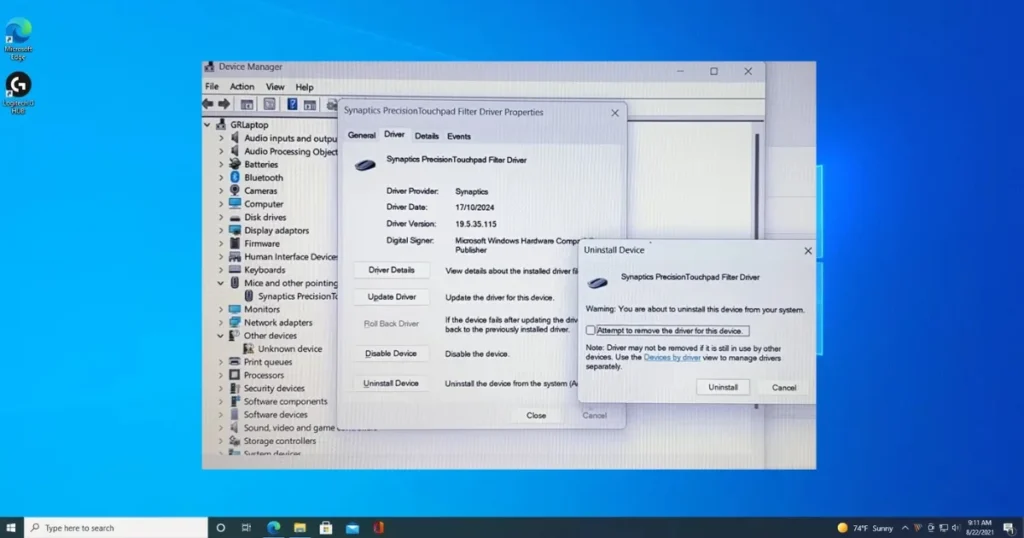This screenshot has width=1024, height=538.
Task: Open the Mail app from taskbar
Action: pyautogui.click(x=353, y=528)
